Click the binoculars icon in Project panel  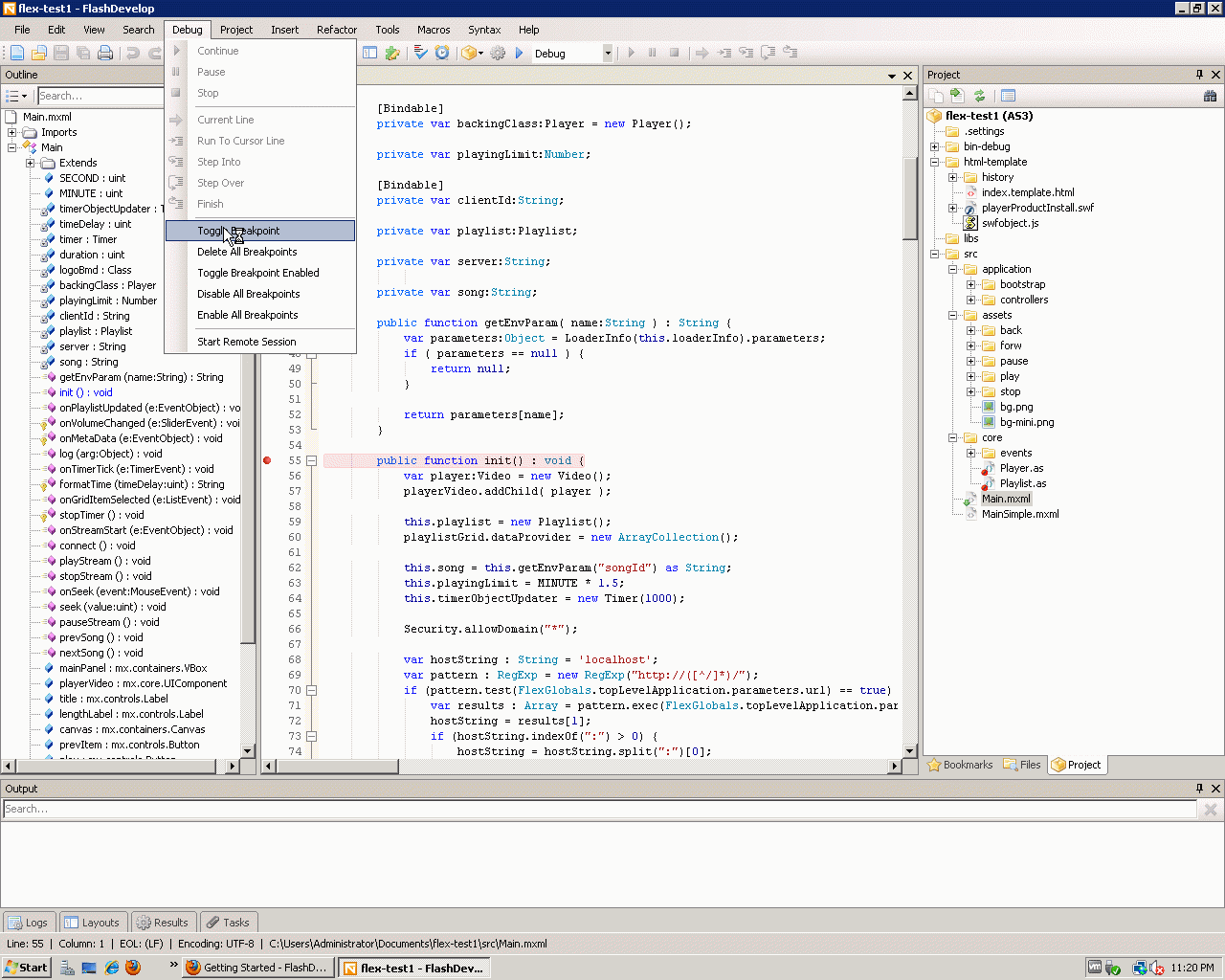point(1210,96)
